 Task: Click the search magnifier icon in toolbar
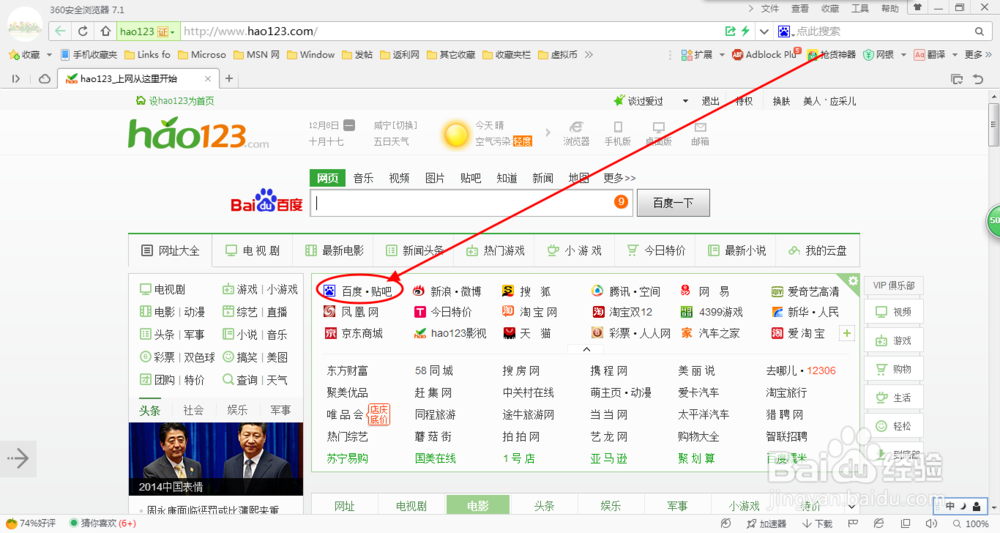pyautogui.click(x=979, y=31)
